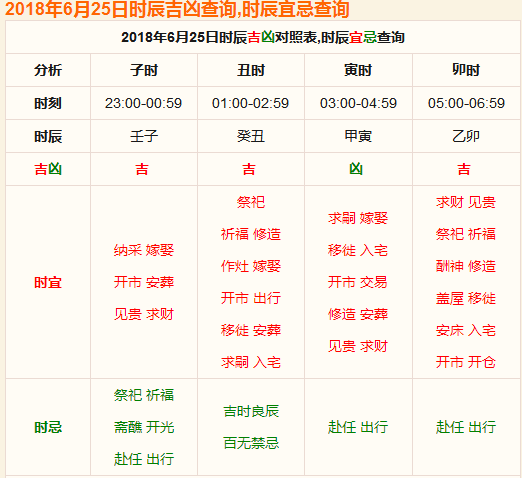Select the 乙卯 cell
Screen dimensions: 522x478
click(466, 136)
